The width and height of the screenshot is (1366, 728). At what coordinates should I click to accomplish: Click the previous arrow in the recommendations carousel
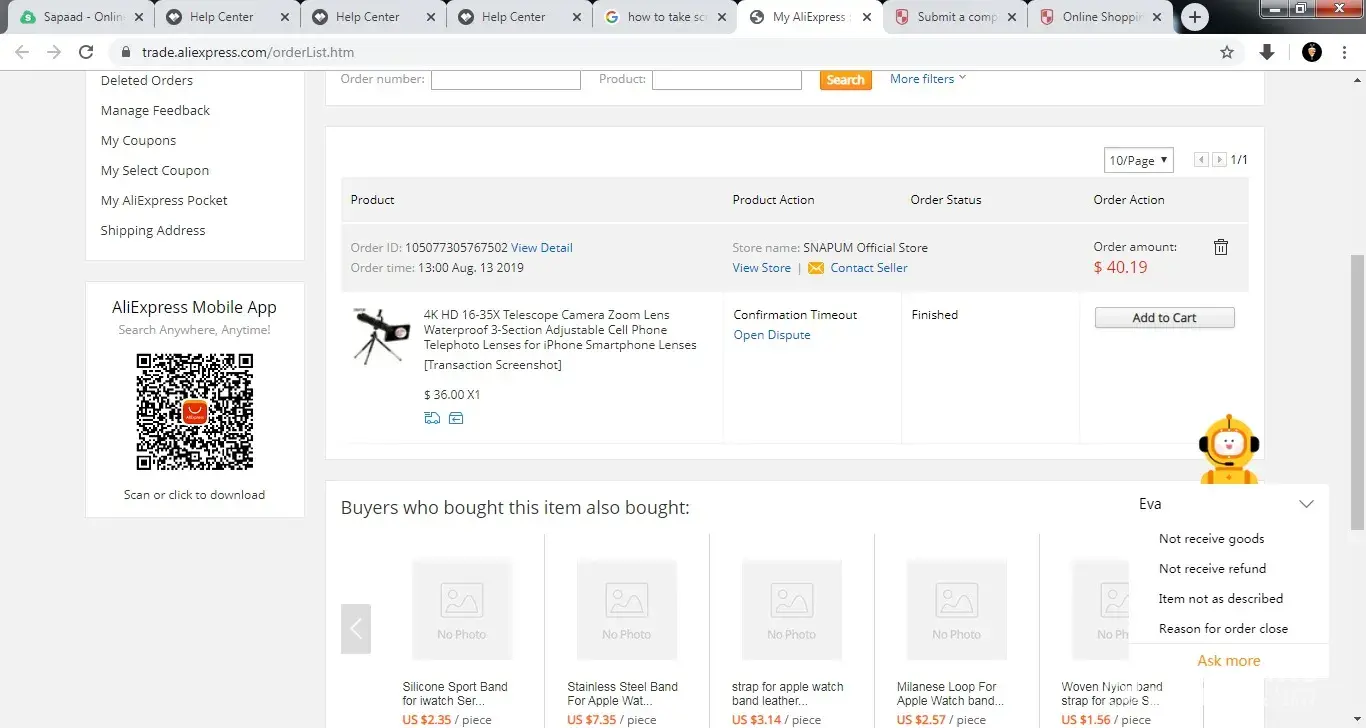pos(356,629)
